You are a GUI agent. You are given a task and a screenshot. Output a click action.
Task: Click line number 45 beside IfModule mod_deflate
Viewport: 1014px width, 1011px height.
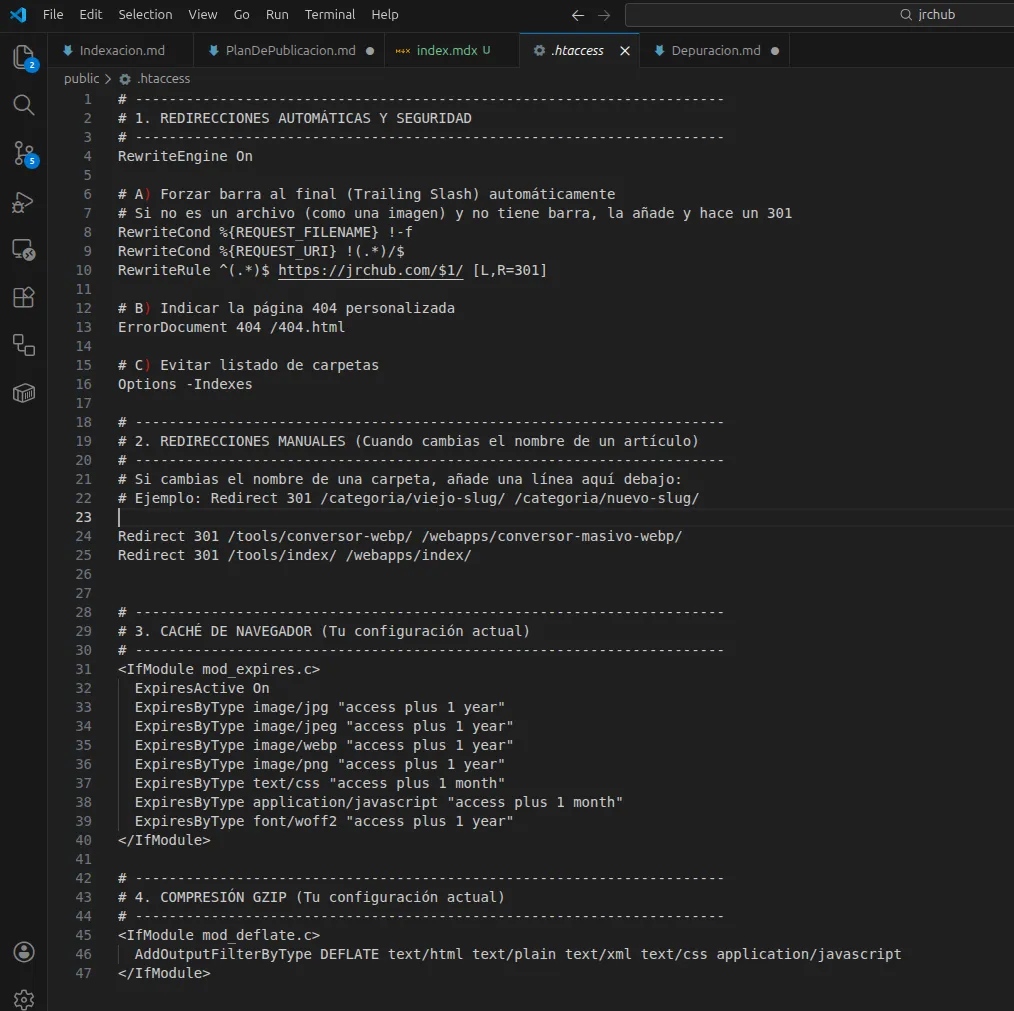pyautogui.click(x=83, y=935)
